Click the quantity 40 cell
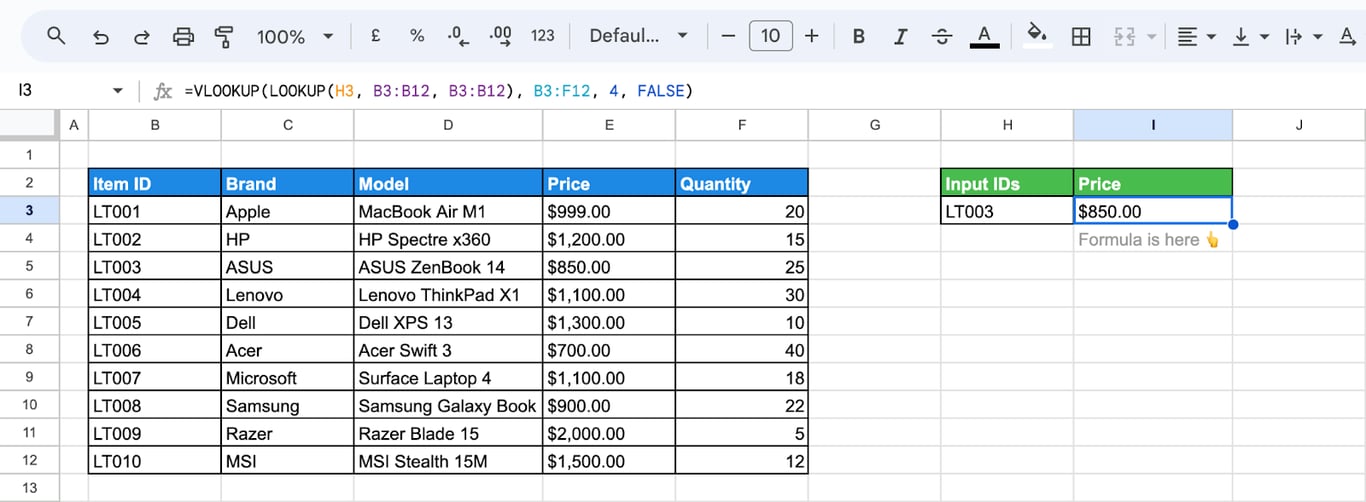Image resolution: width=1366 pixels, height=502 pixels. pyautogui.click(x=741, y=350)
